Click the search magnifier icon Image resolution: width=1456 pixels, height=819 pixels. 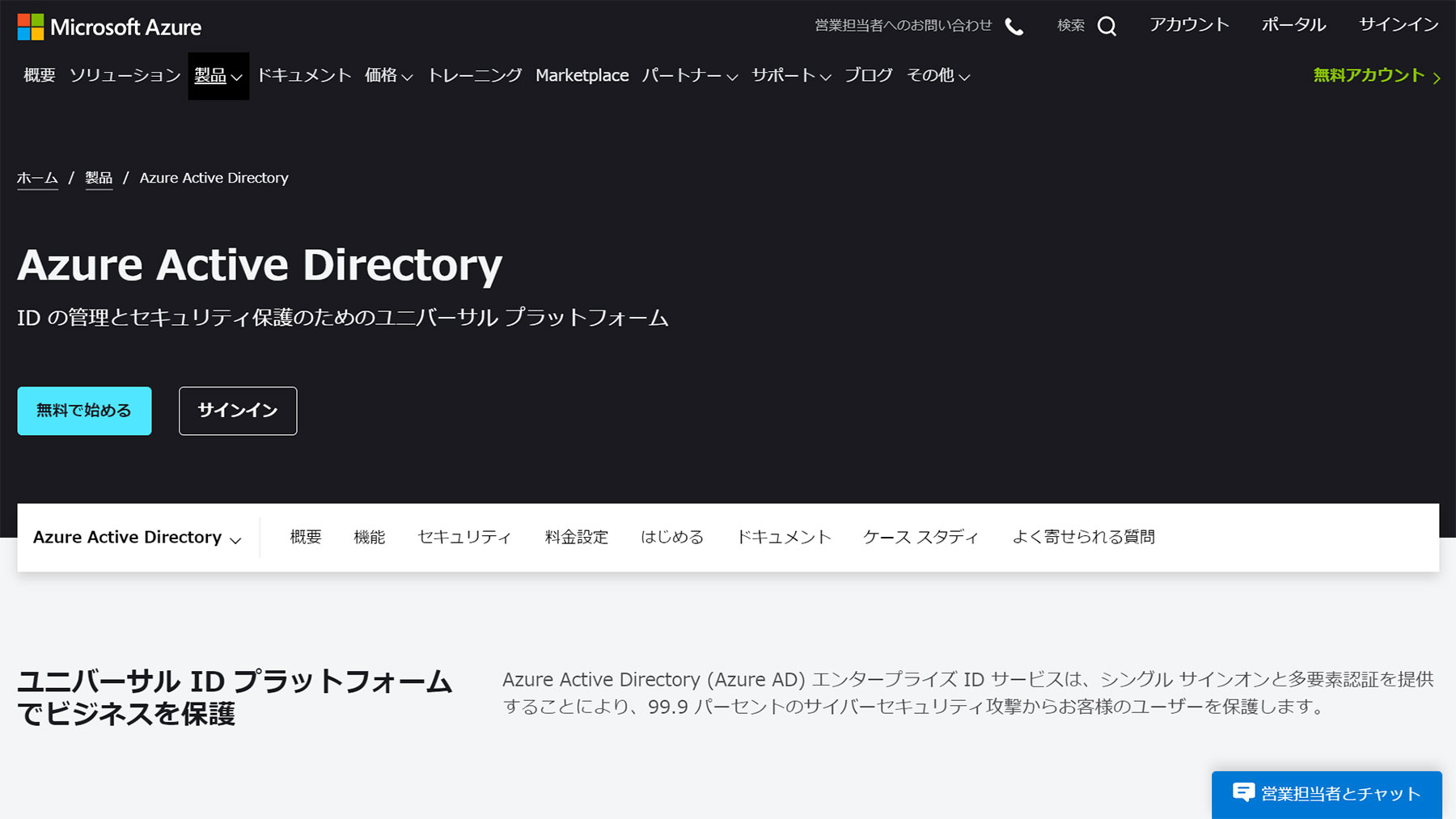[x=1107, y=27]
